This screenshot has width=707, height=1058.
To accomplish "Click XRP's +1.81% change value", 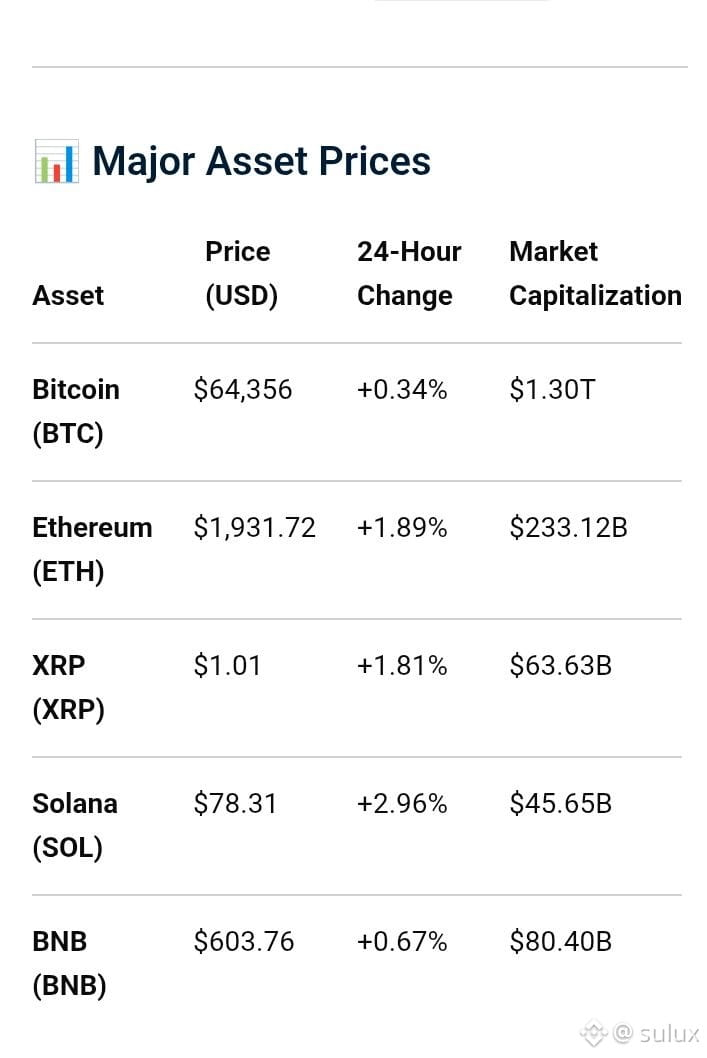I will pos(402,666).
